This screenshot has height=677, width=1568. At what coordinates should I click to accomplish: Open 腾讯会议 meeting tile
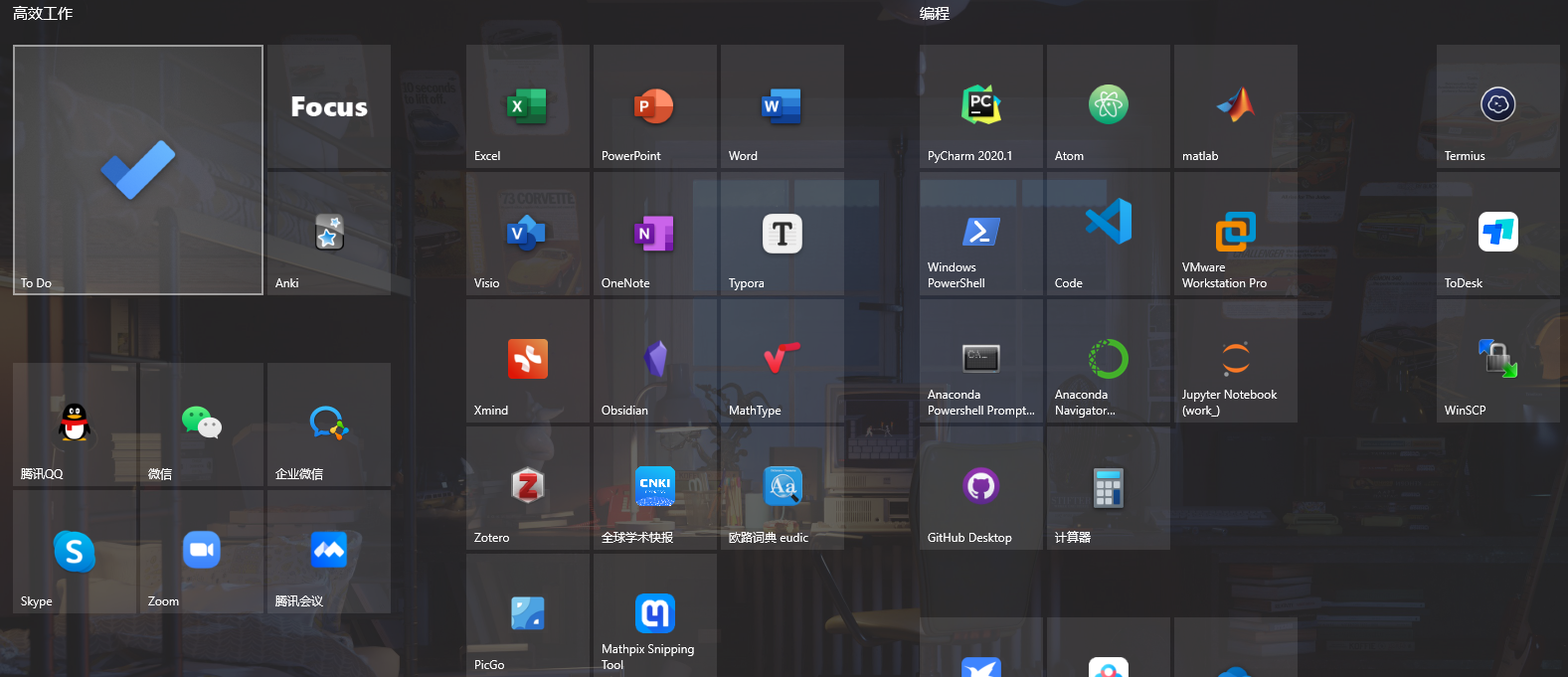[x=329, y=552]
